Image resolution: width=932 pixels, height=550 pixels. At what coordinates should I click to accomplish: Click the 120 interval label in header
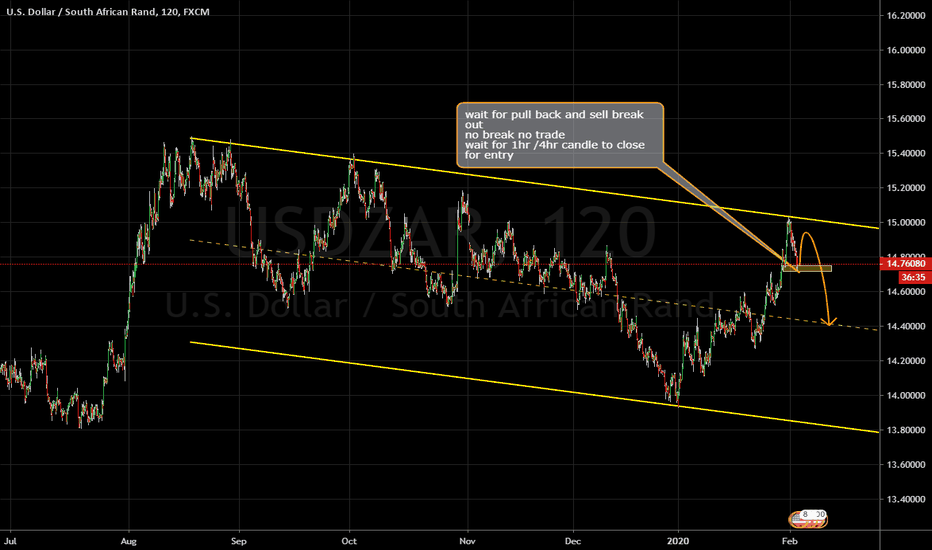tap(169, 12)
